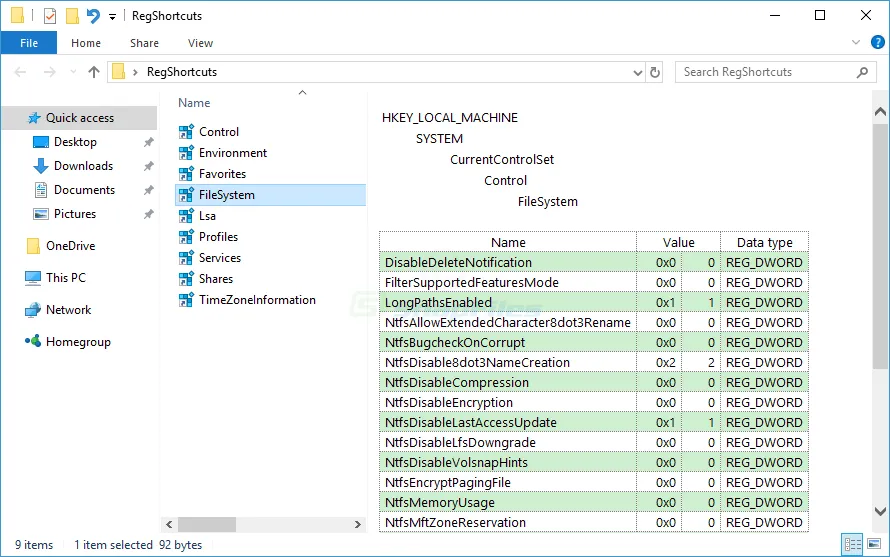The width and height of the screenshot is (890, 557).
Task: Open the Customize Quick Access Toolbar dropdown
Action: (x=112, y=17)
